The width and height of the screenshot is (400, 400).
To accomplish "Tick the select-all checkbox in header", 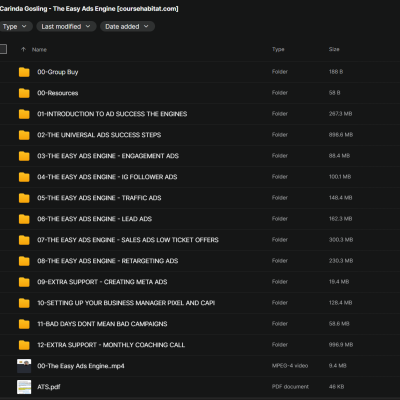I will [3, 49].
